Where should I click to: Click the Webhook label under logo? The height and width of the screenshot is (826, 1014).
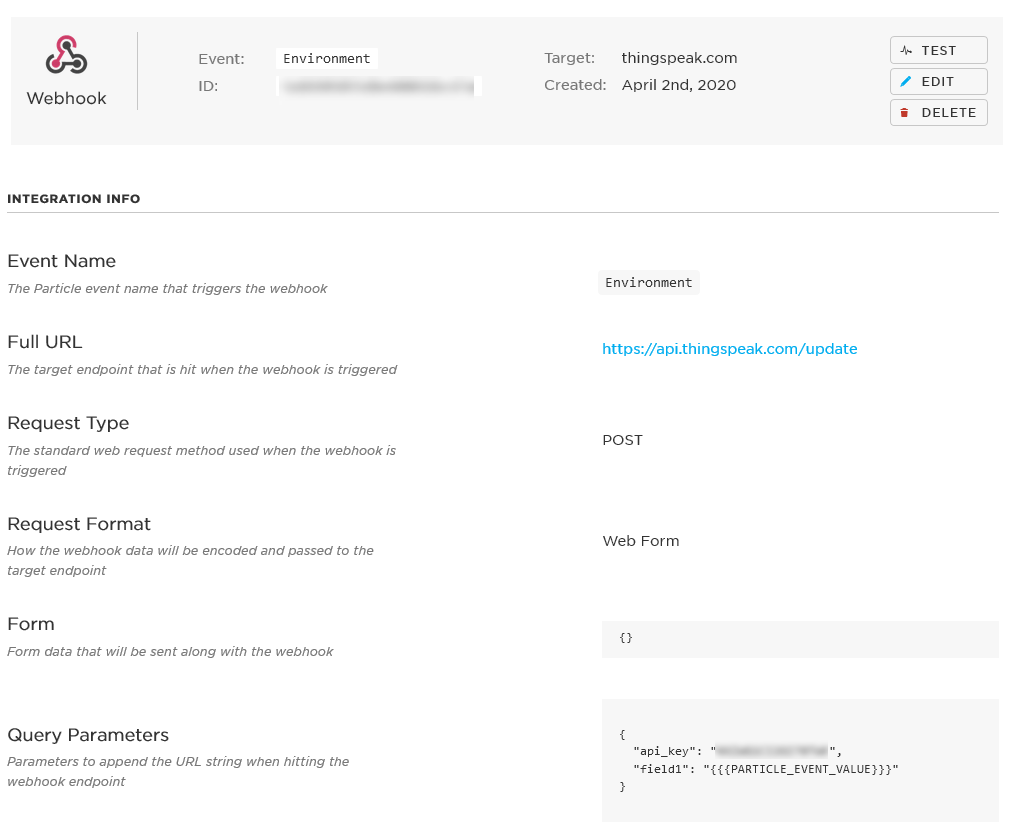67,98
